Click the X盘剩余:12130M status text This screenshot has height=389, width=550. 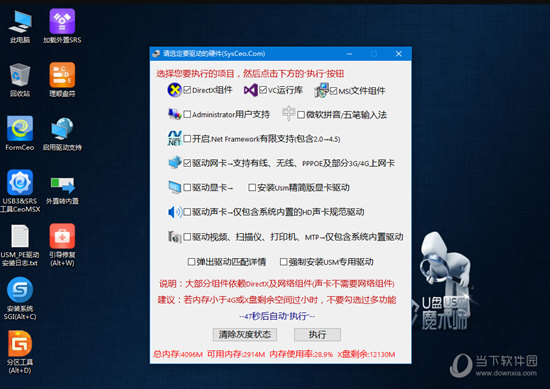pos(366,354)
